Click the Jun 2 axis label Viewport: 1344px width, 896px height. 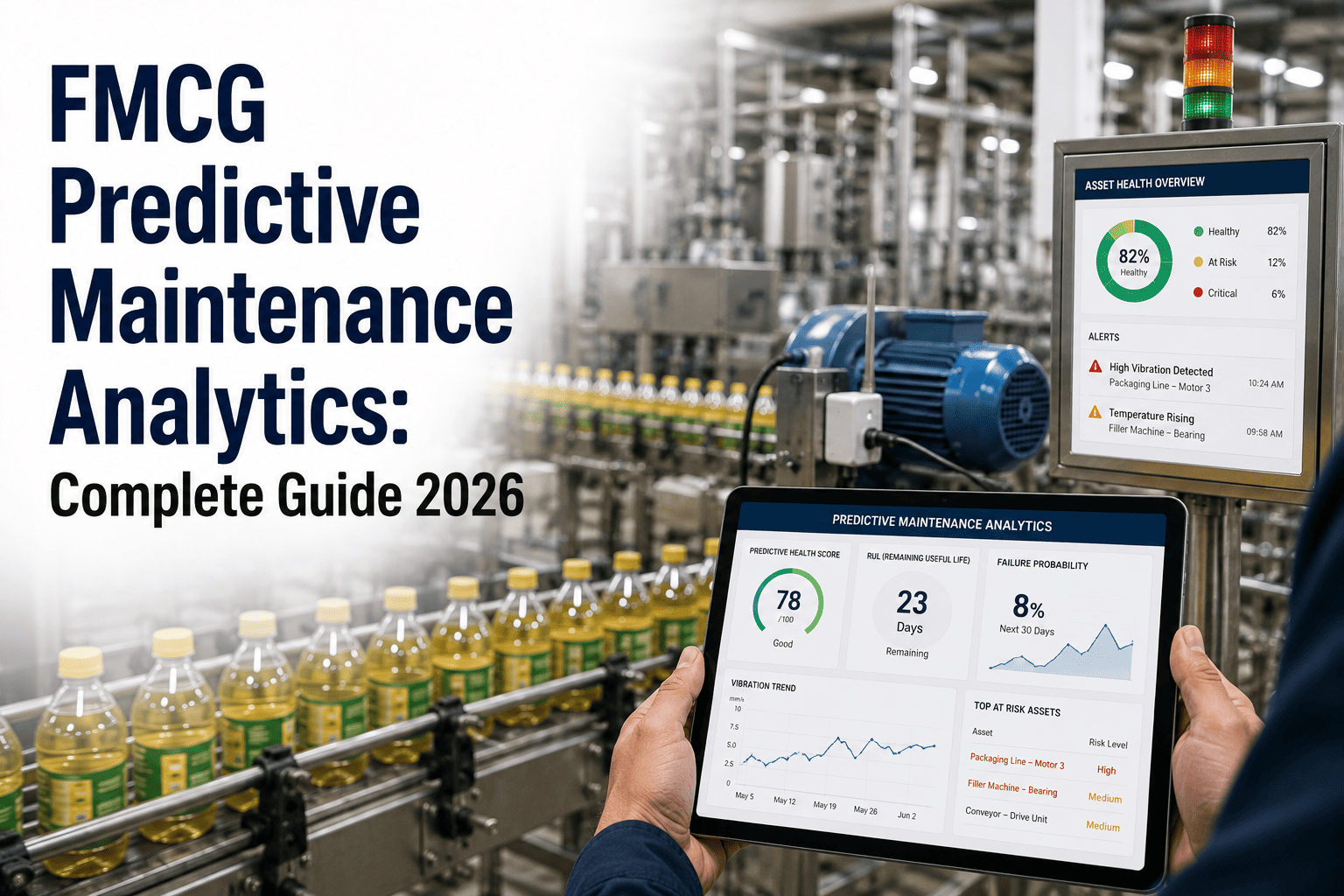pyautogui.click(x=906, y=815)
